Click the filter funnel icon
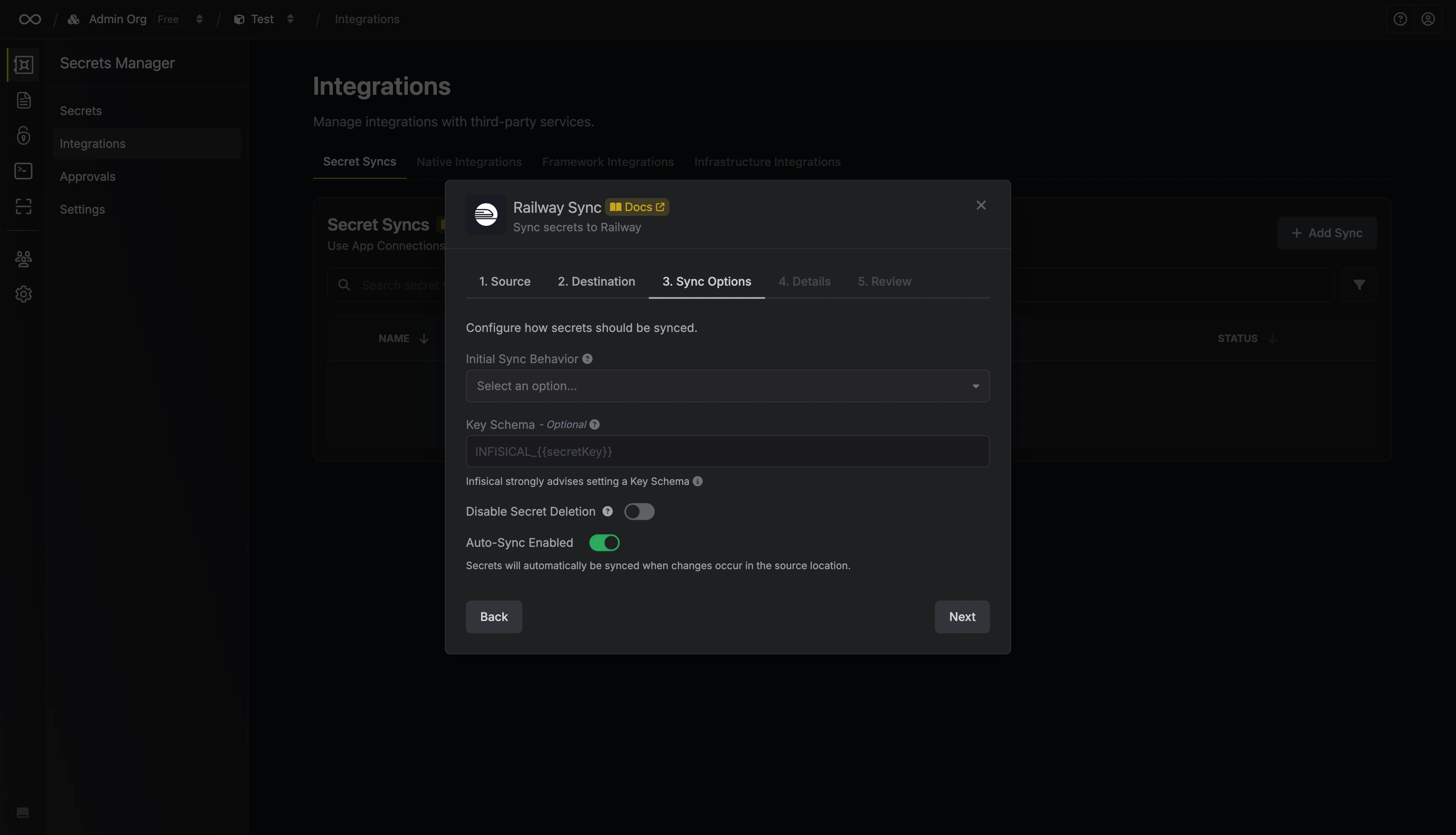Viewport: 1456px width, 835px height. tap(1359, 285)
